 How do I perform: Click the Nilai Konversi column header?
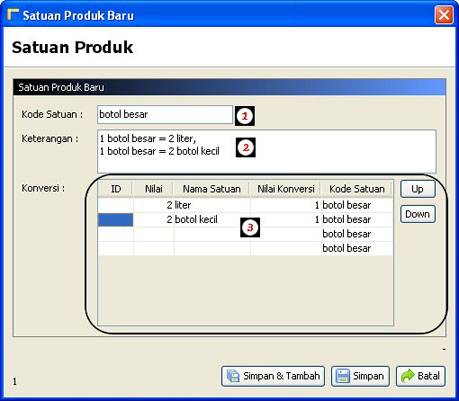tap(286, 189)
